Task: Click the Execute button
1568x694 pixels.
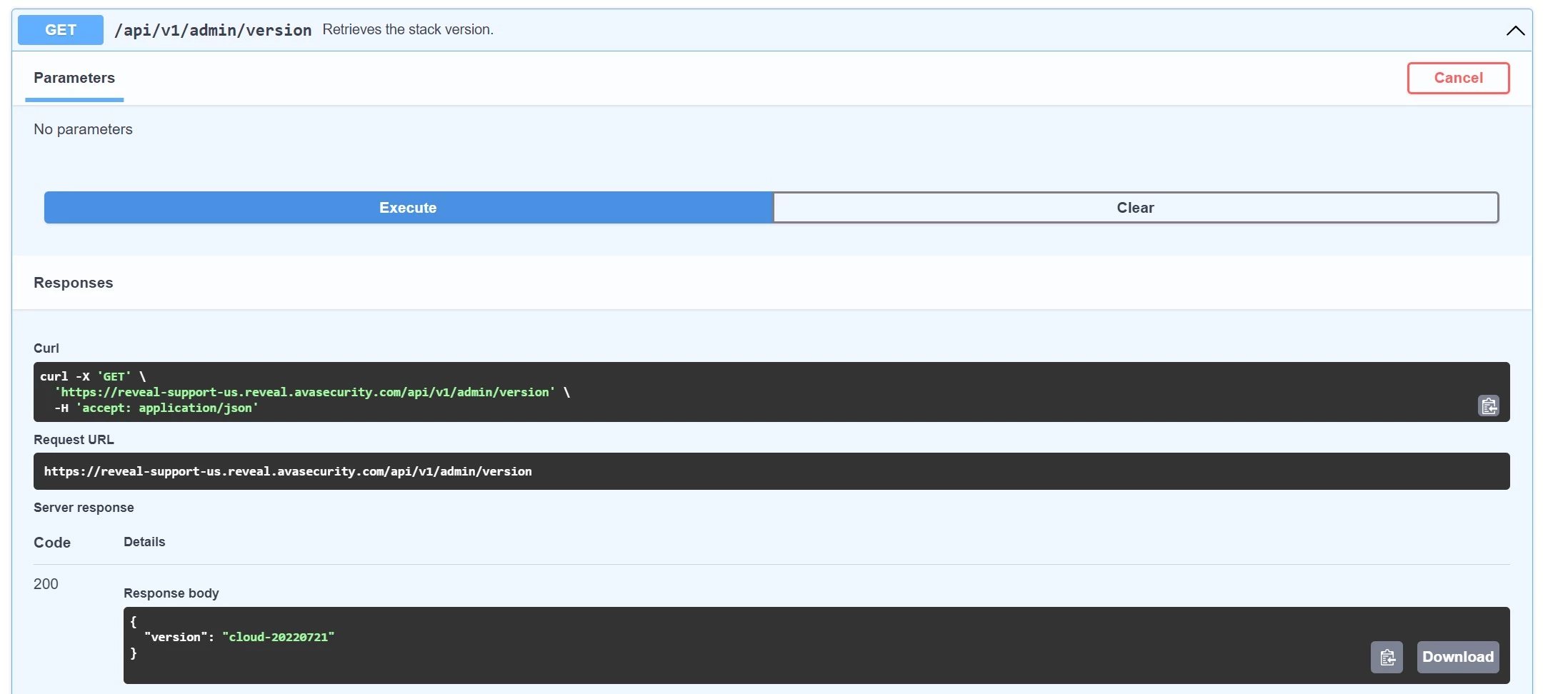Action: point(408,208)
